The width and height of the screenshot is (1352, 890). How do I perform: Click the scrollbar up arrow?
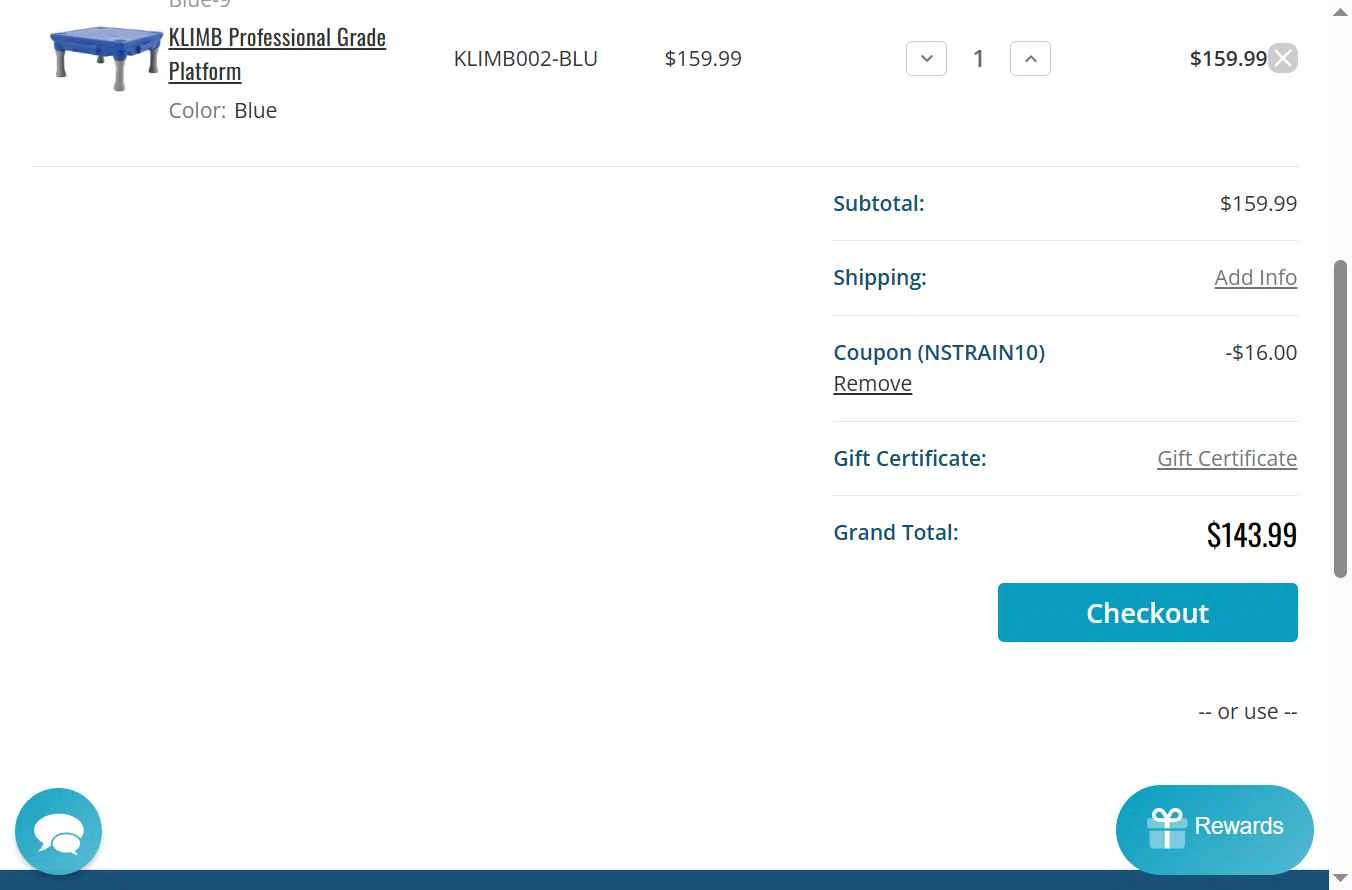(x=1340, y=11)
